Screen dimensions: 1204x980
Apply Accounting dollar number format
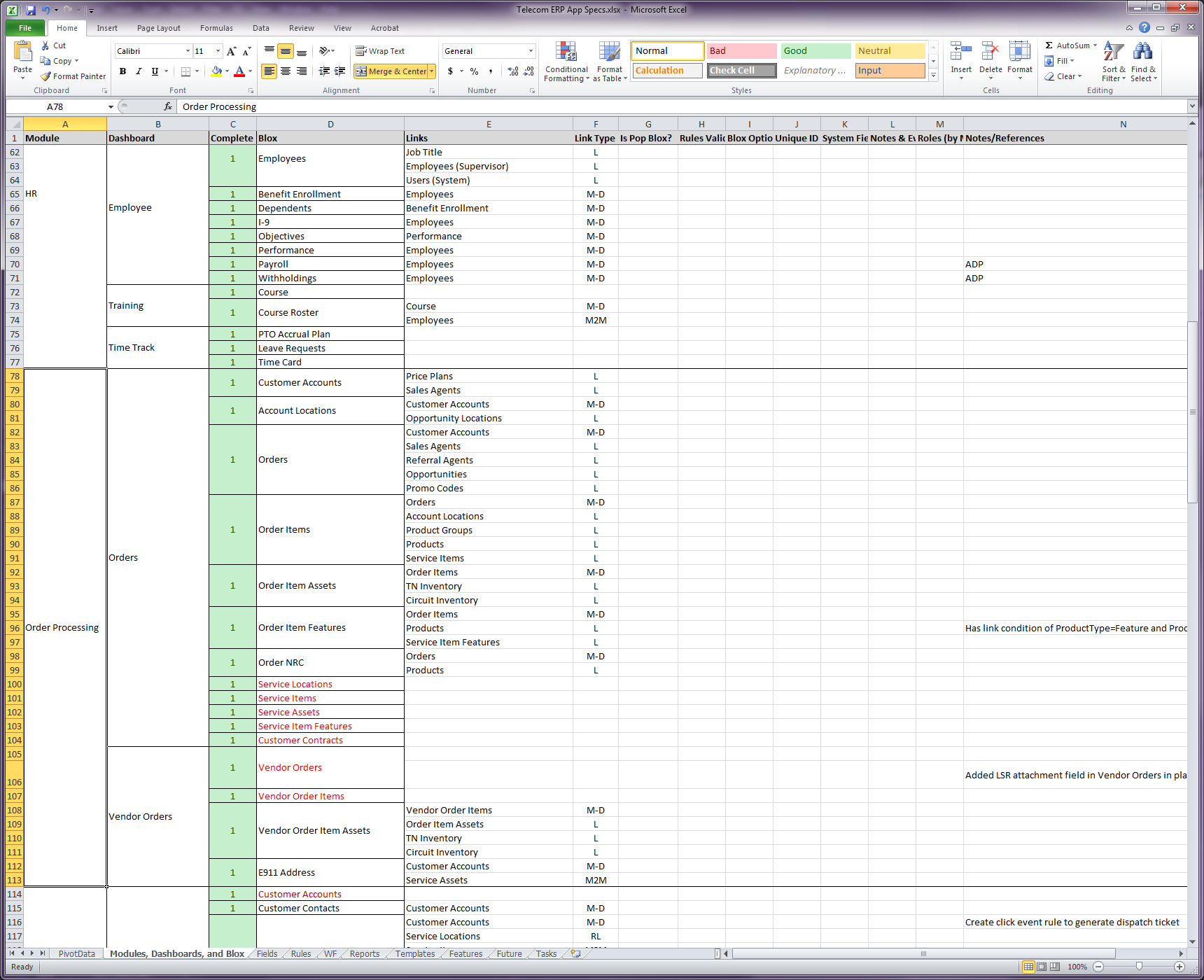(450, 71)
